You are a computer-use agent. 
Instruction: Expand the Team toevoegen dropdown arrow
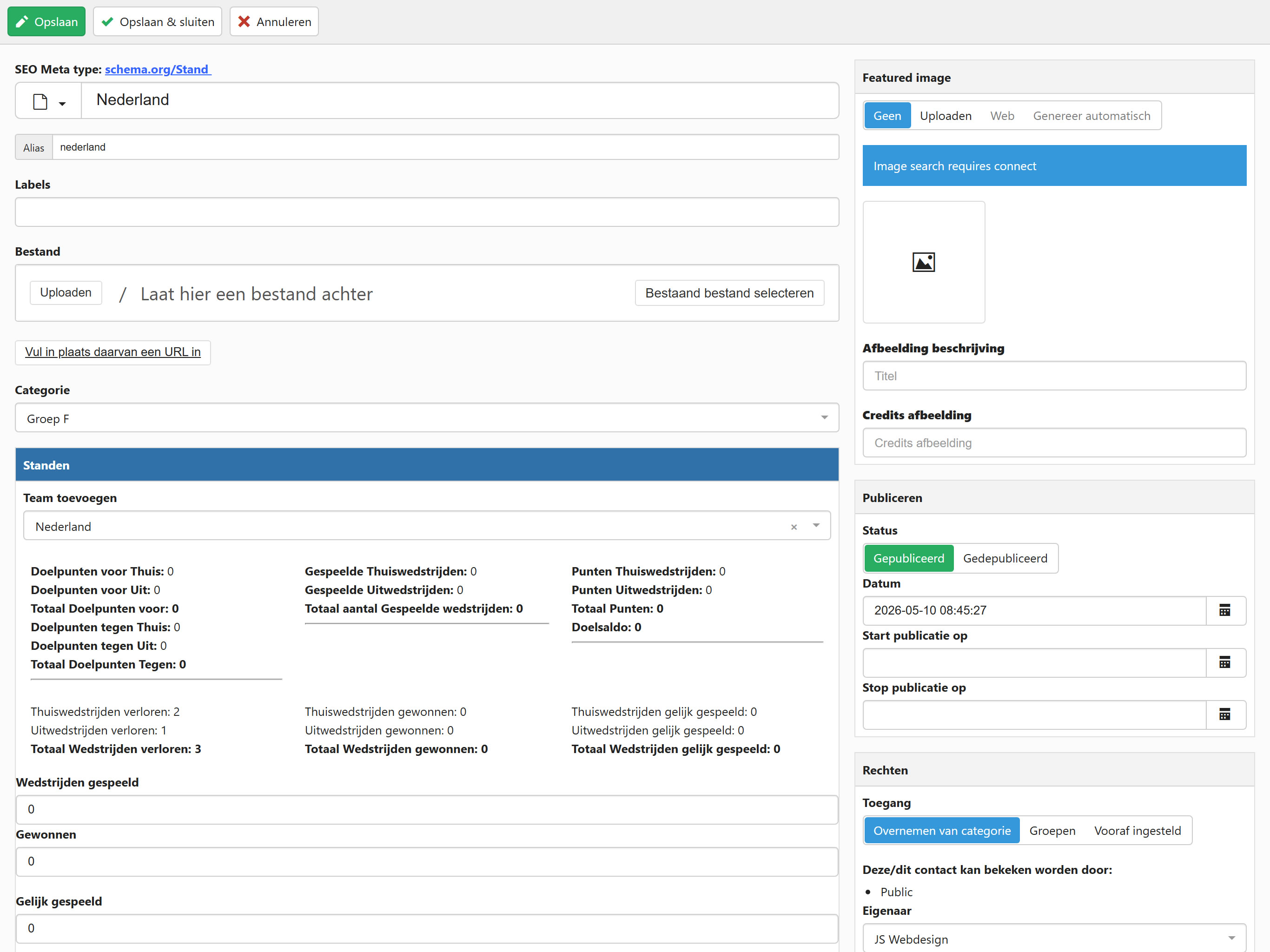[816, 526]
